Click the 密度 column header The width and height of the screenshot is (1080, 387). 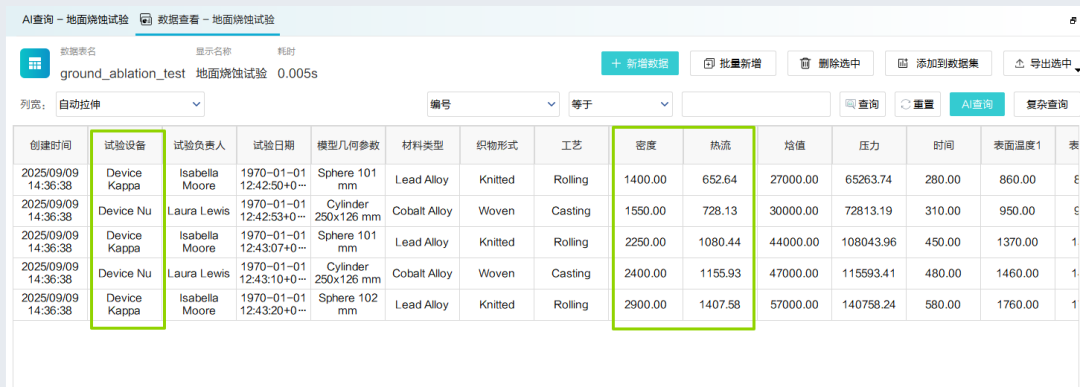645,145
